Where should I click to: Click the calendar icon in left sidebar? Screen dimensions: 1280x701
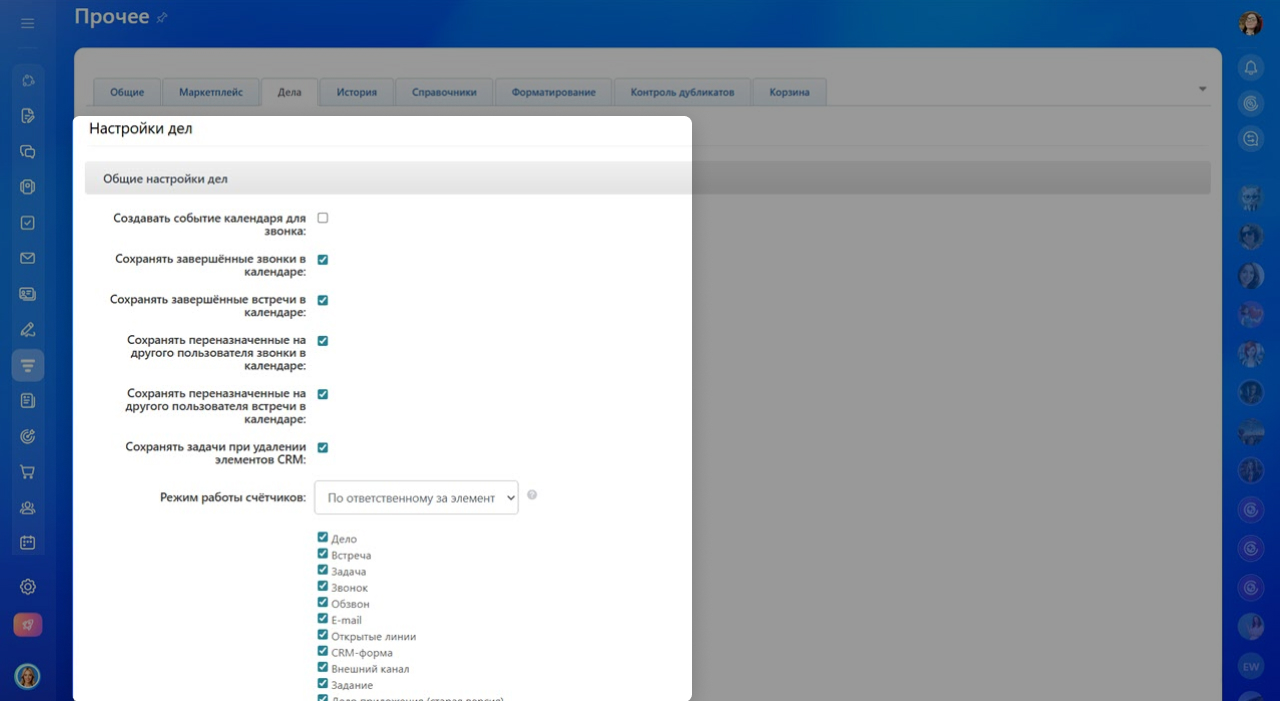28,543
